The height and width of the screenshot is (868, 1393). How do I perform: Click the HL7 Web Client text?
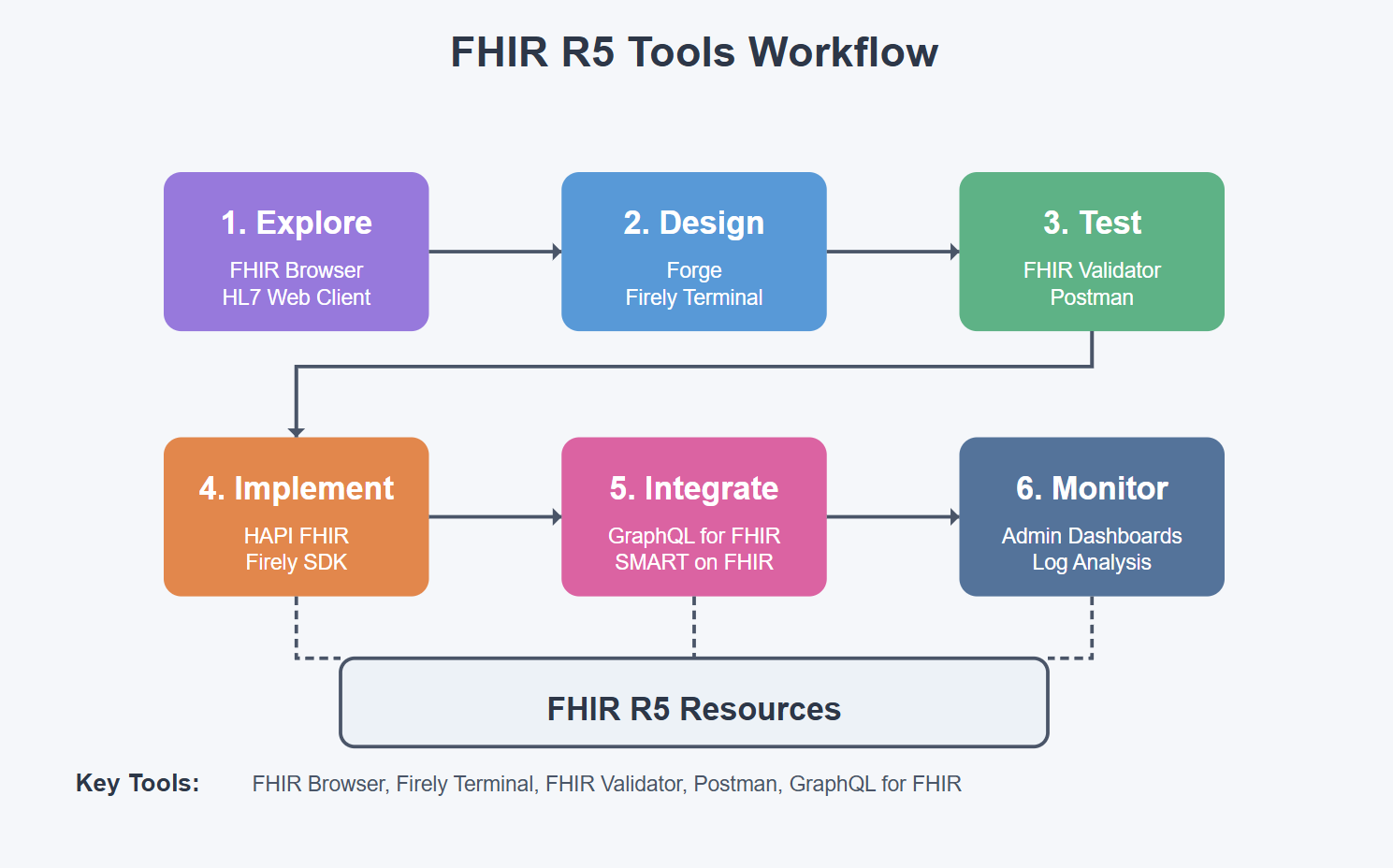click(296, 297)
